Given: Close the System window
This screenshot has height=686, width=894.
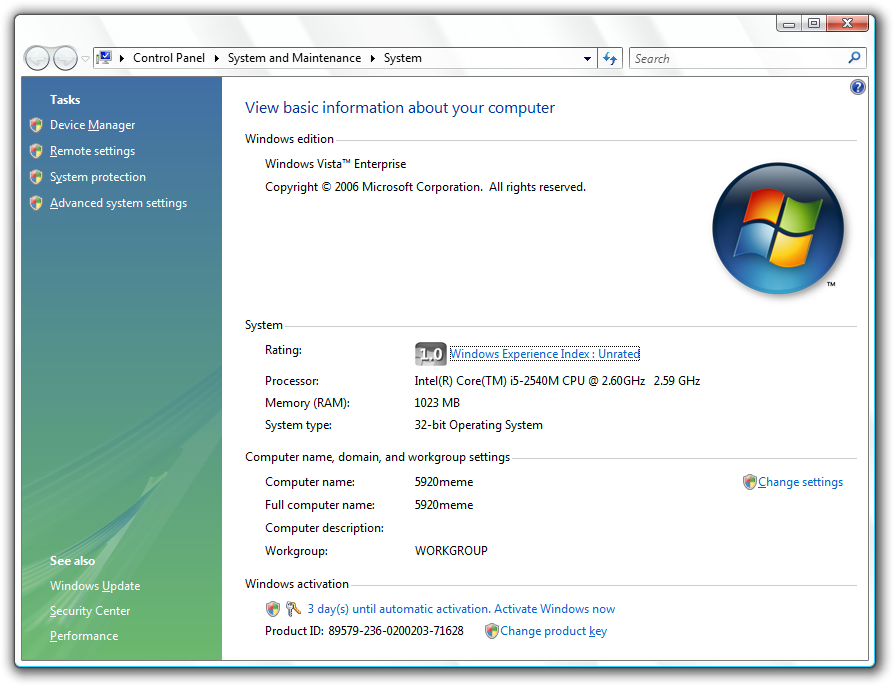Looking at the screenshot, I should point(847,23).
